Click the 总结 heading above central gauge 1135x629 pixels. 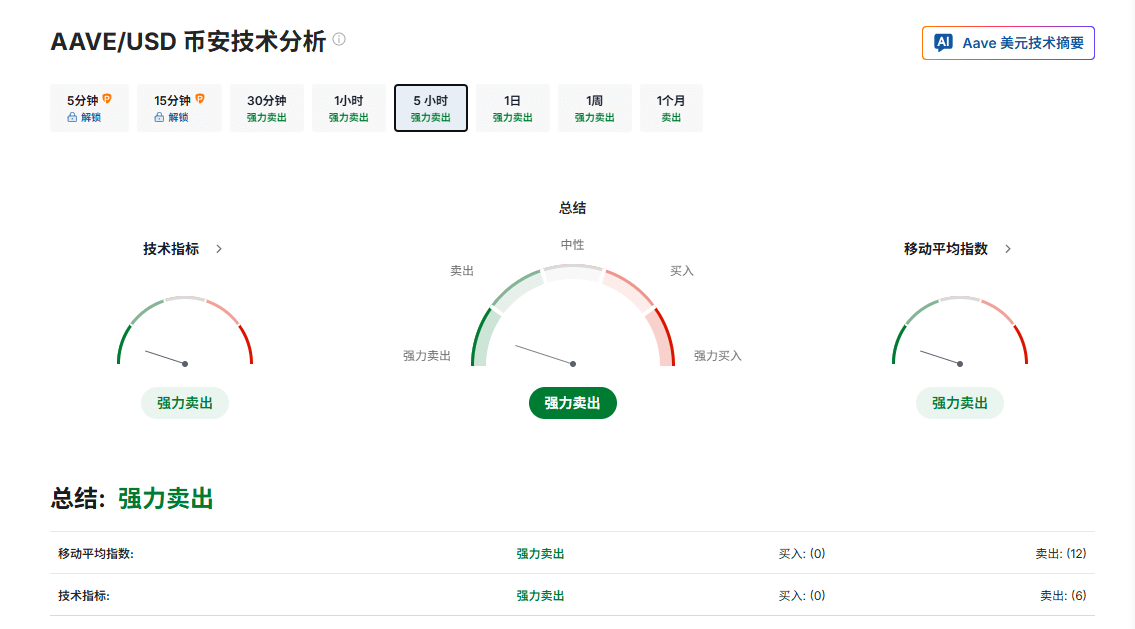[x=573, y=208]
